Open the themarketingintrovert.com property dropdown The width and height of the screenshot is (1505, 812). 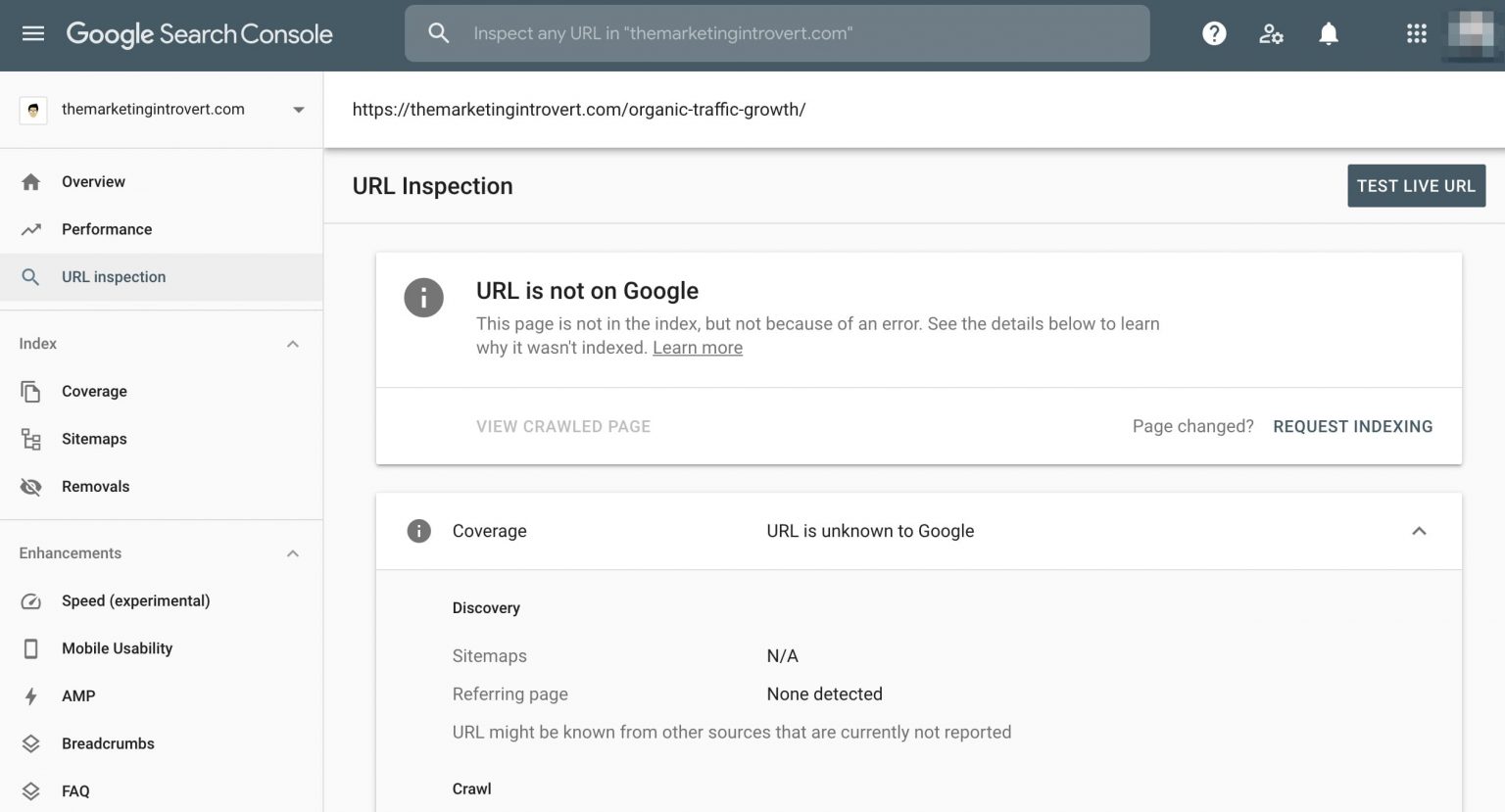click(x=298, y=109)
